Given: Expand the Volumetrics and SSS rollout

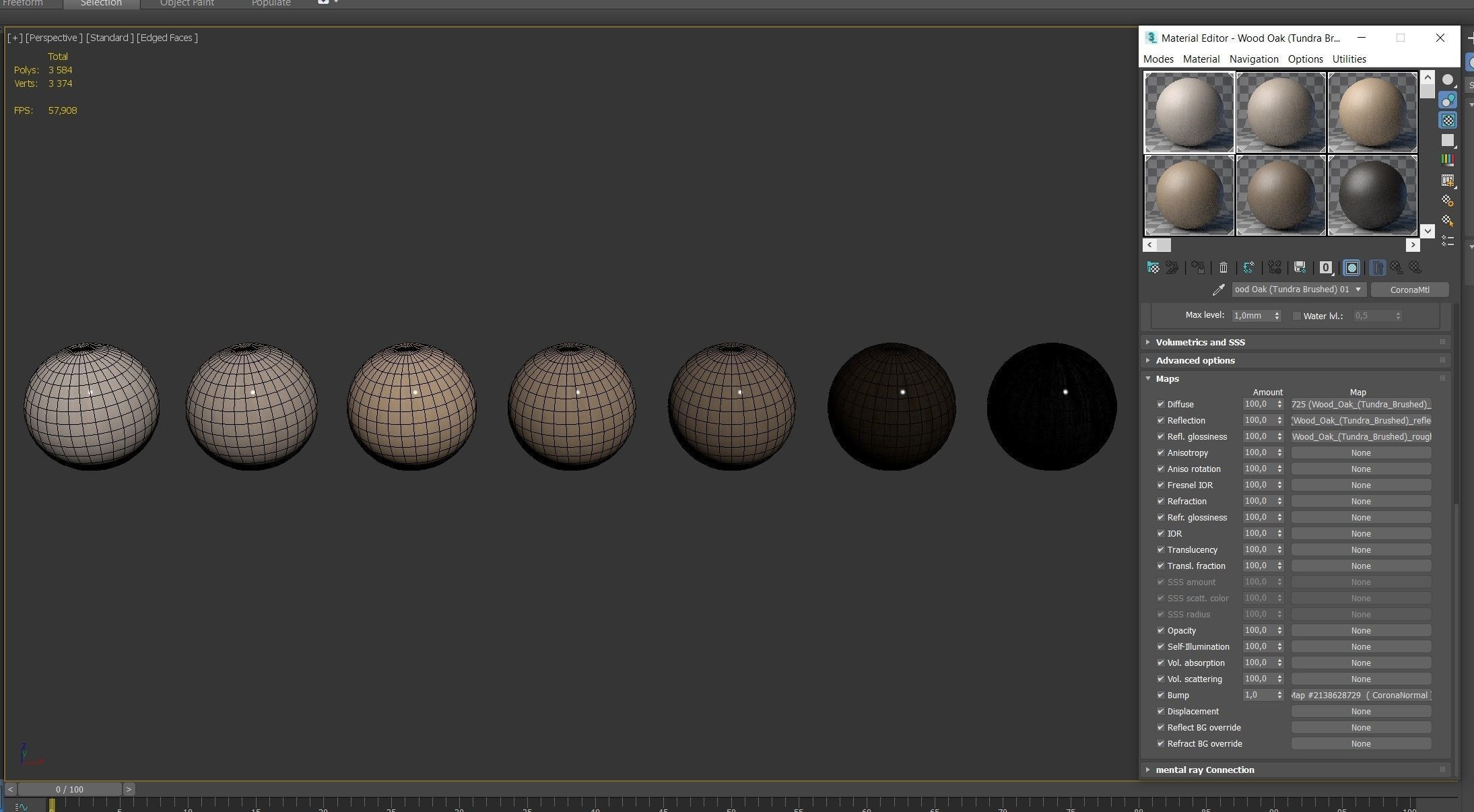Looking at the screenshot, I should point(1200,342).
